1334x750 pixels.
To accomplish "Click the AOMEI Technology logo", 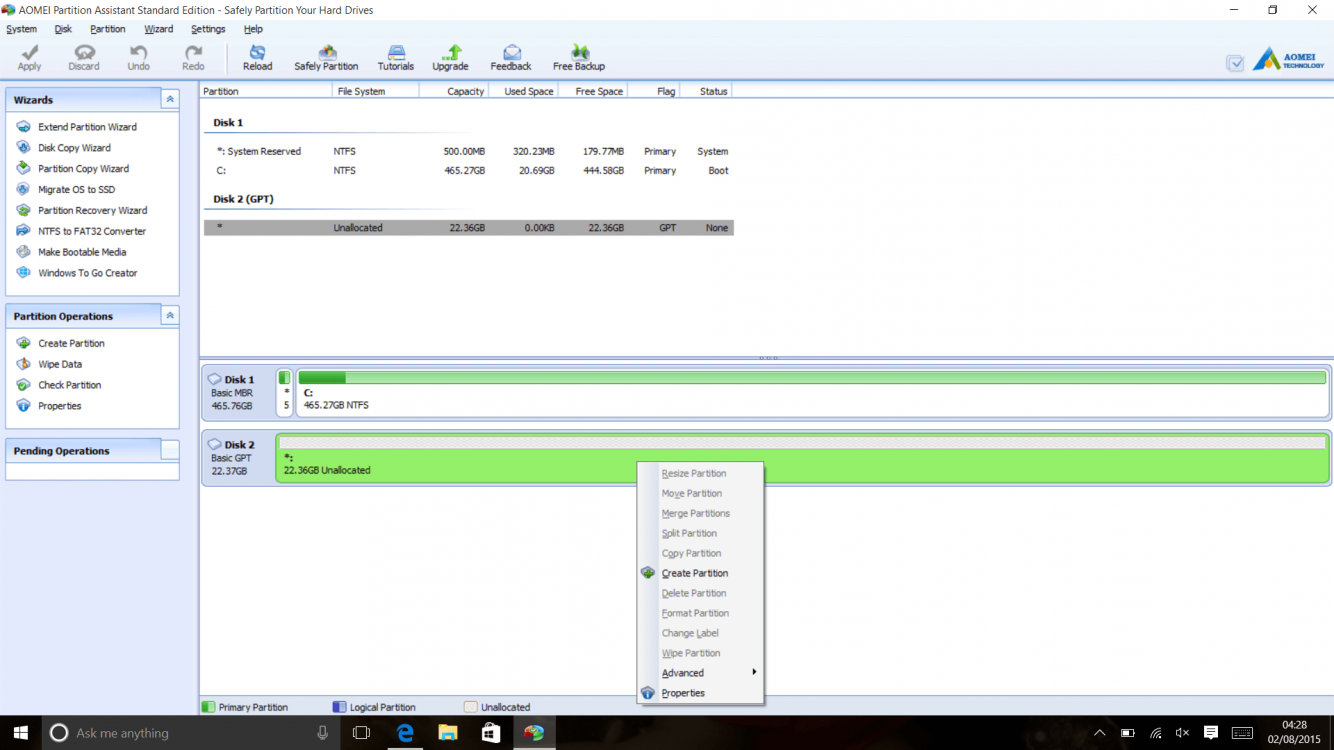I will pos(1288,59).
